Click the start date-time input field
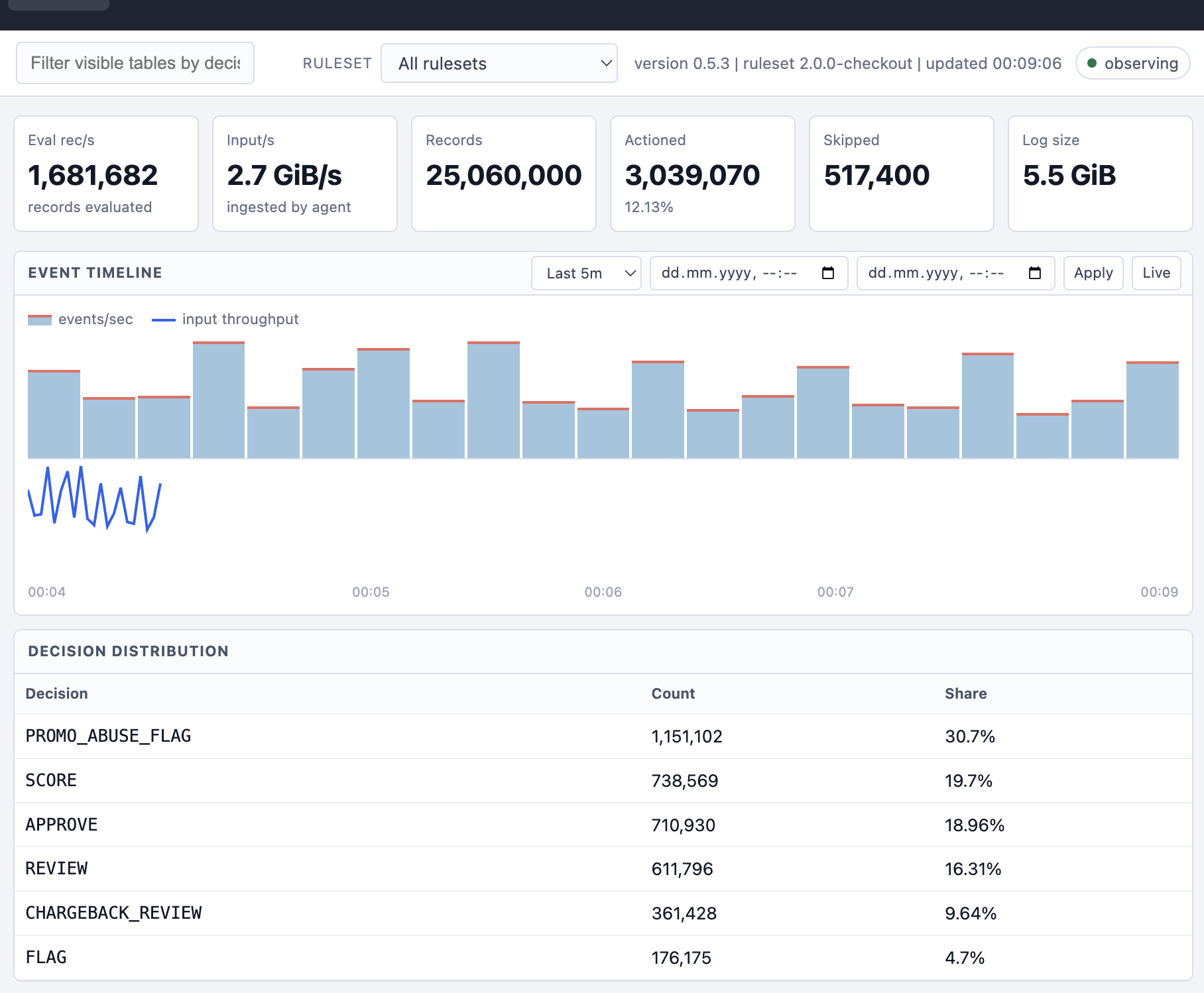 pyautogui.click(x=749, y=273)
